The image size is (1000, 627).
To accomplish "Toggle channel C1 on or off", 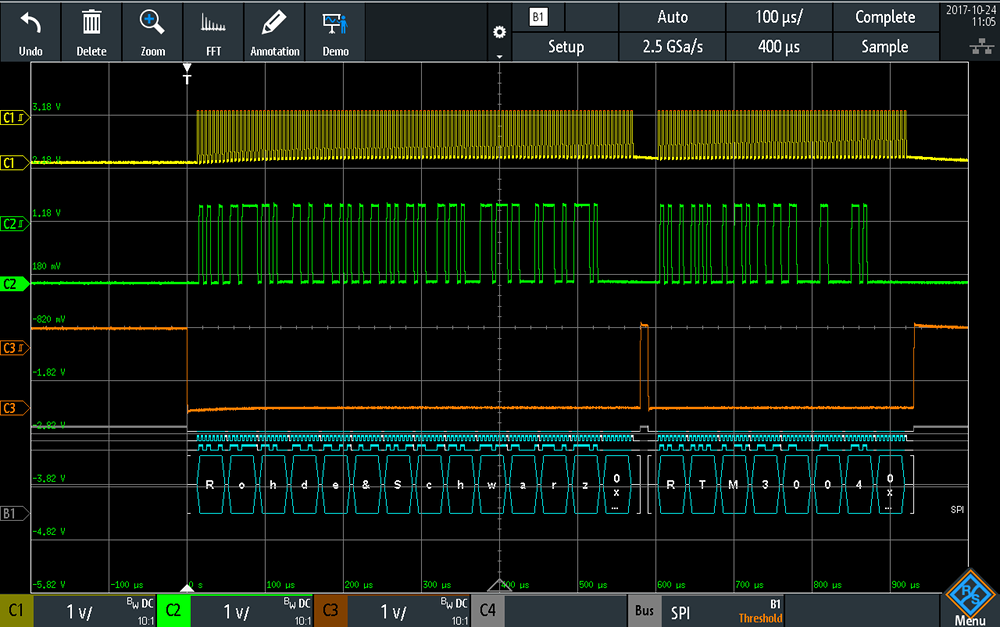I will [17, 611].
